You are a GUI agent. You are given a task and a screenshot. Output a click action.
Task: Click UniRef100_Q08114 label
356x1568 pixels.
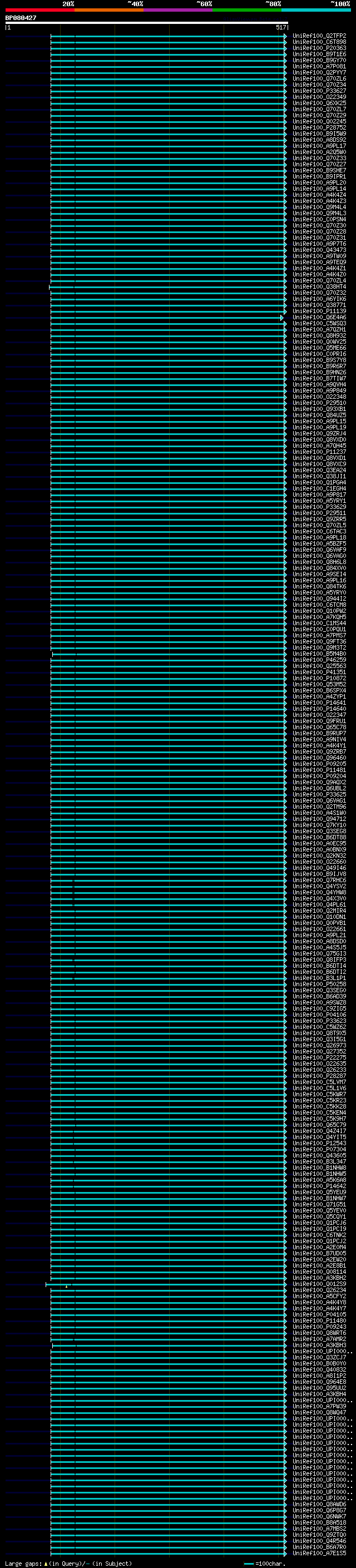click(319, 1272)
